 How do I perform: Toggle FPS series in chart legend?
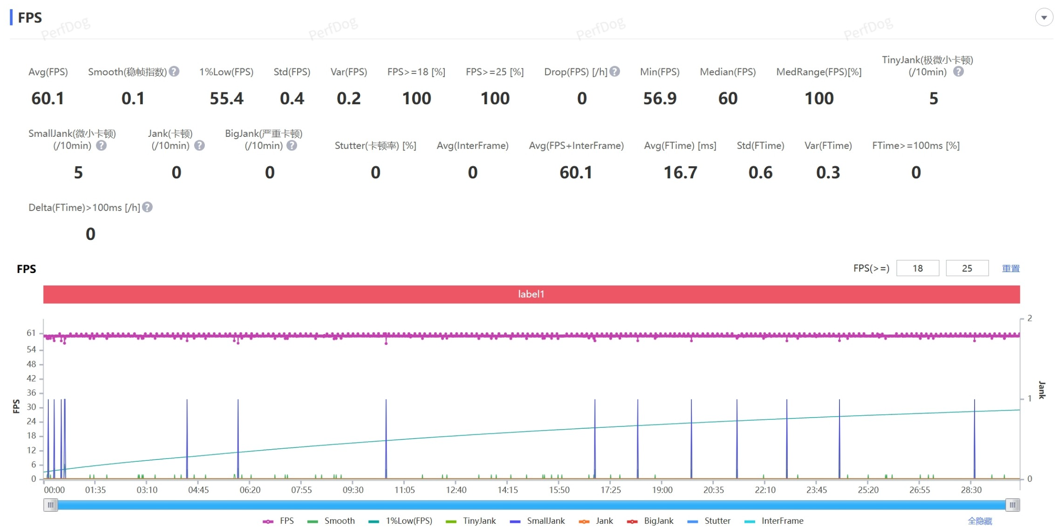tap(279, 521)
